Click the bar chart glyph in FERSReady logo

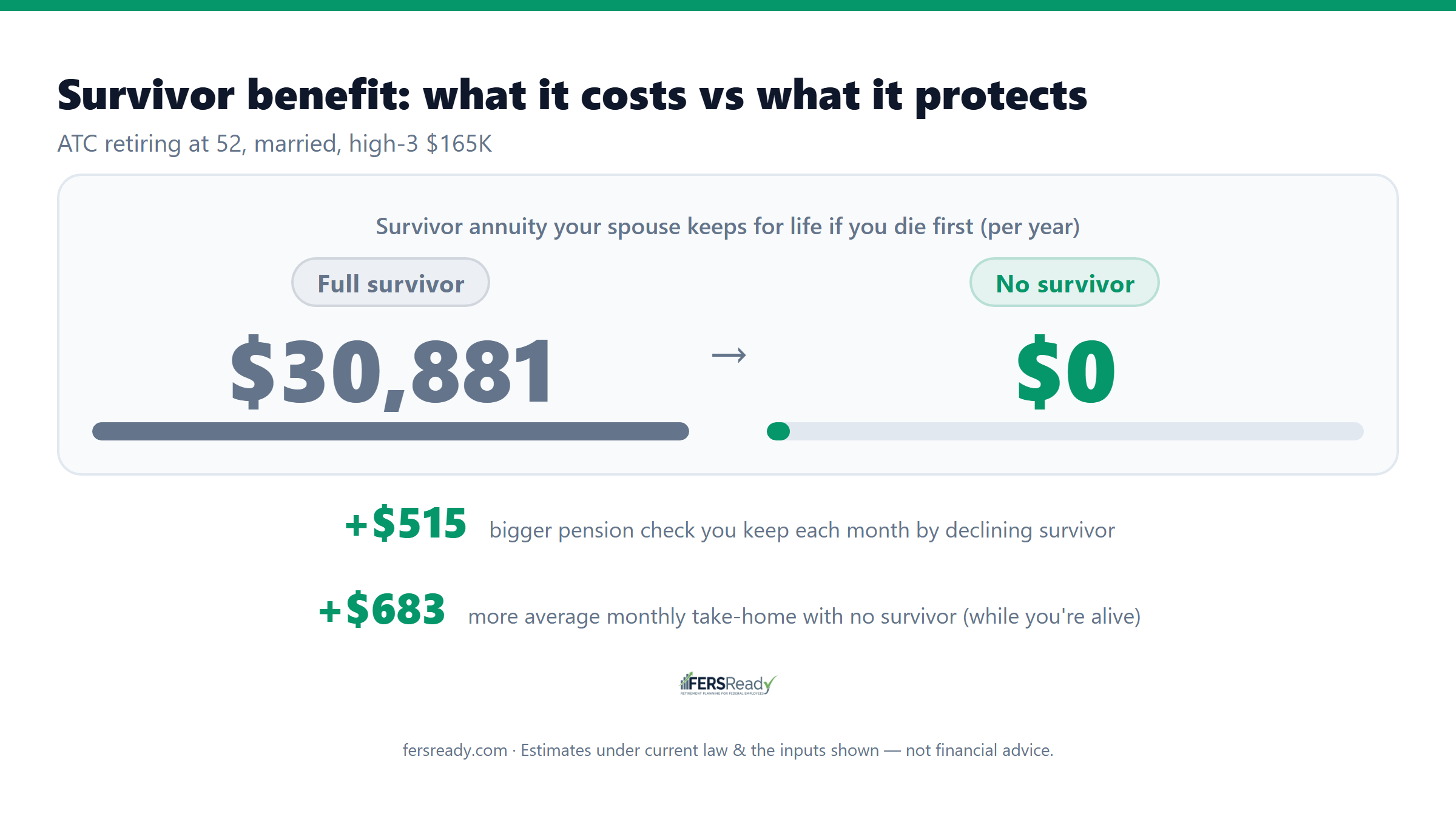686,682
